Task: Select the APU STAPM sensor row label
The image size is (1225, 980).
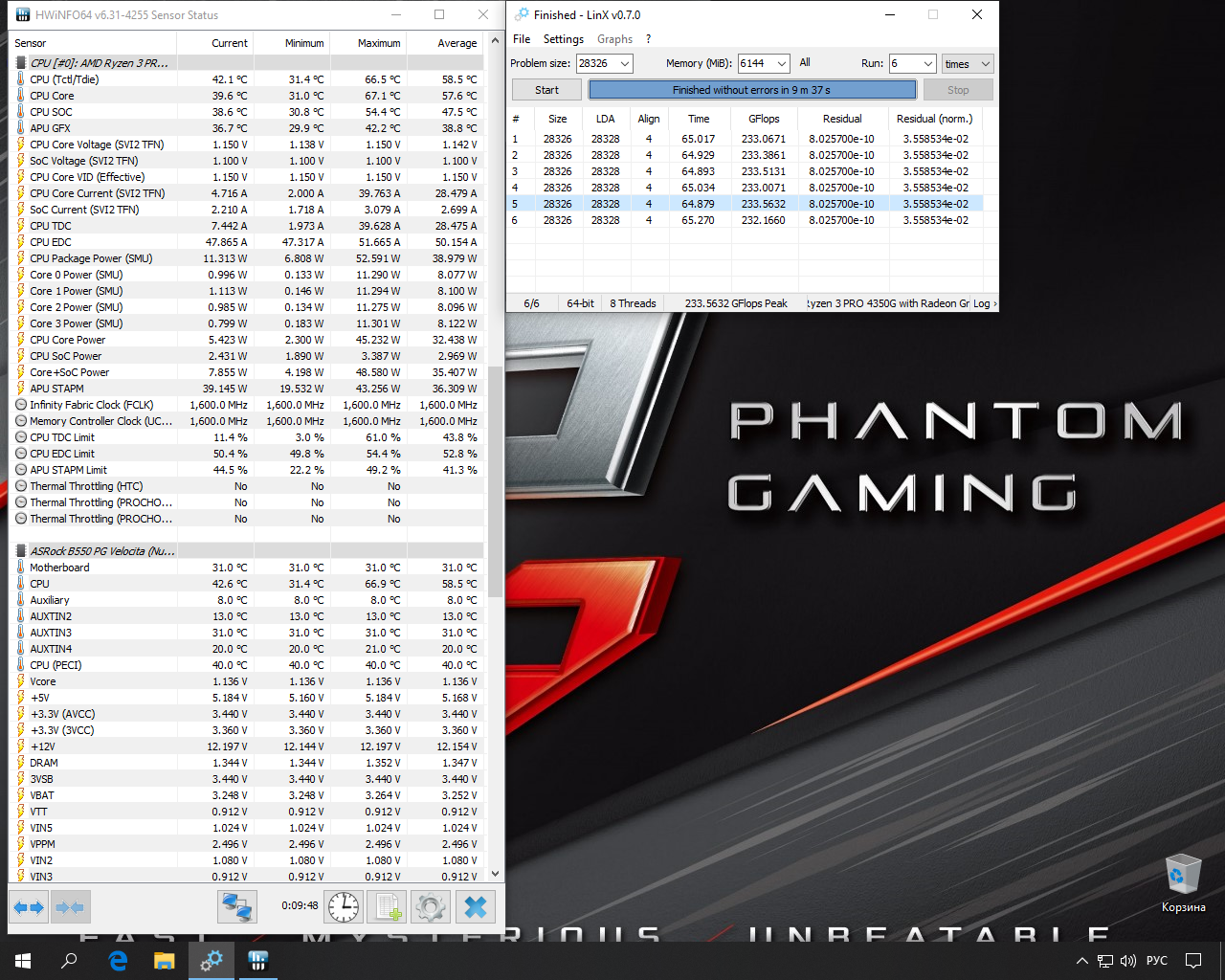Action: pyautogui.click(x=56, y=389)
